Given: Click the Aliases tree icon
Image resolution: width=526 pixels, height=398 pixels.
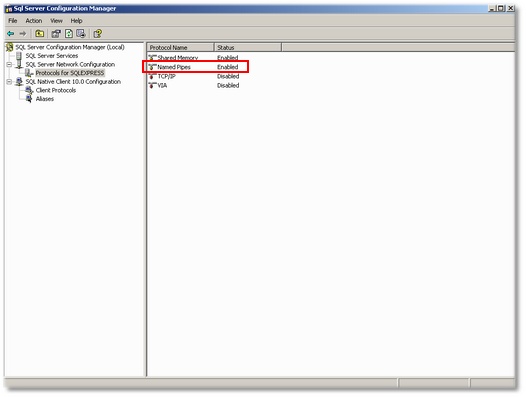Looking at the screenshot, I should 29,99.
